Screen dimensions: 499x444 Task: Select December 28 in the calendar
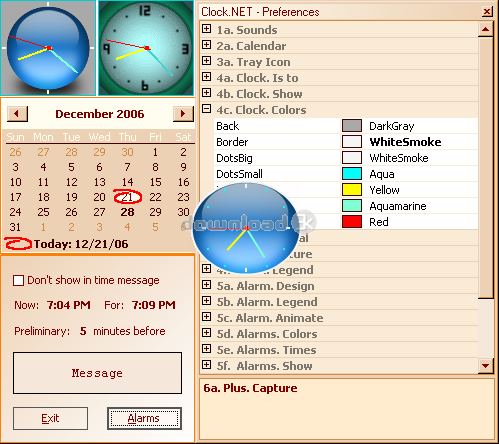127,212
